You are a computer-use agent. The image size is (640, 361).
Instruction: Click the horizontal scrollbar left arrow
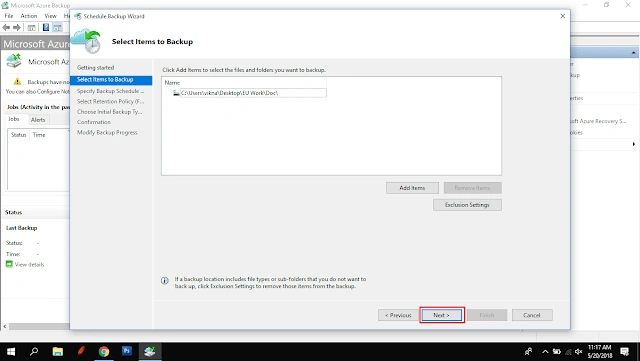[x=4, y=326]
